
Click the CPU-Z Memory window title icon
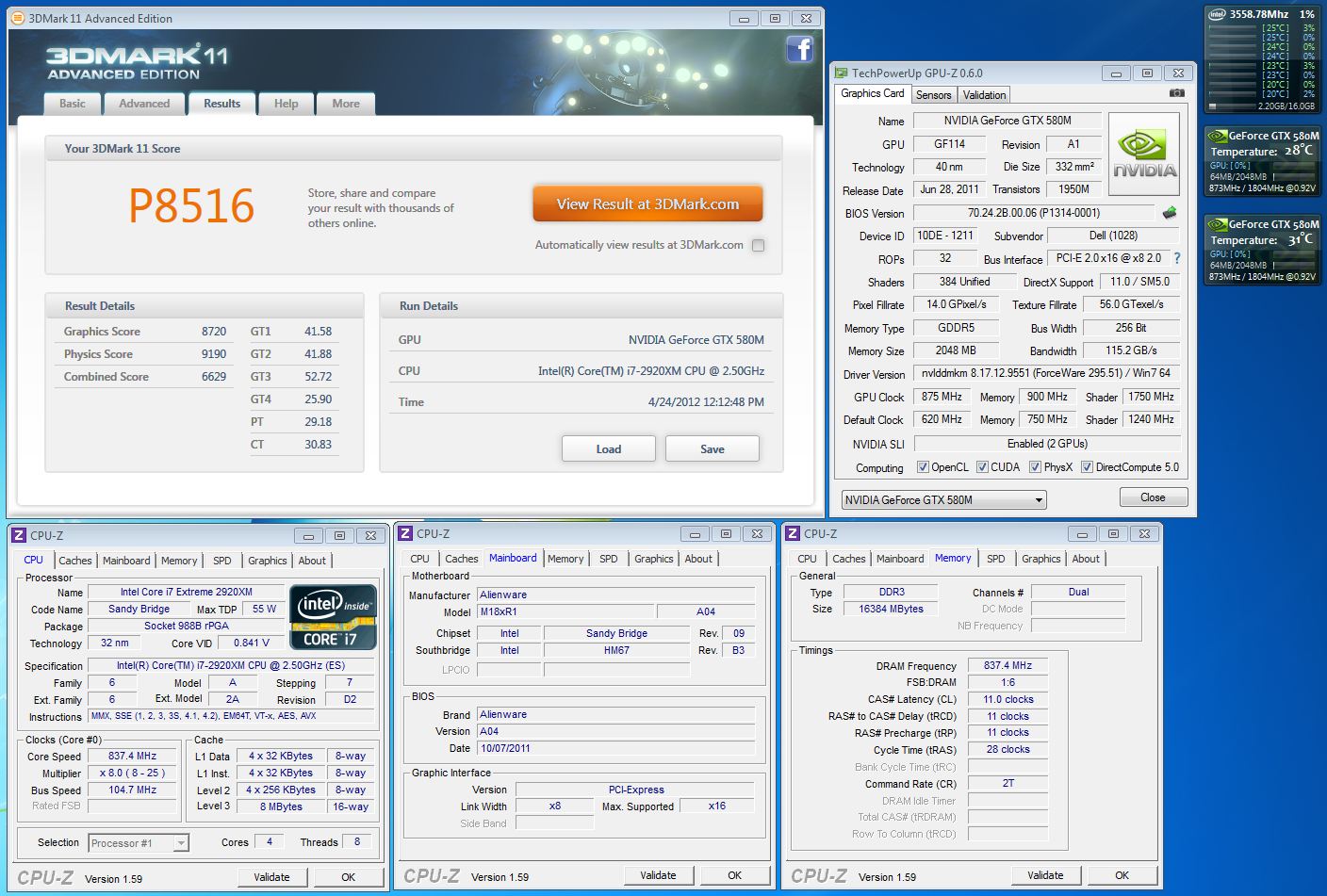click(793, 534)
